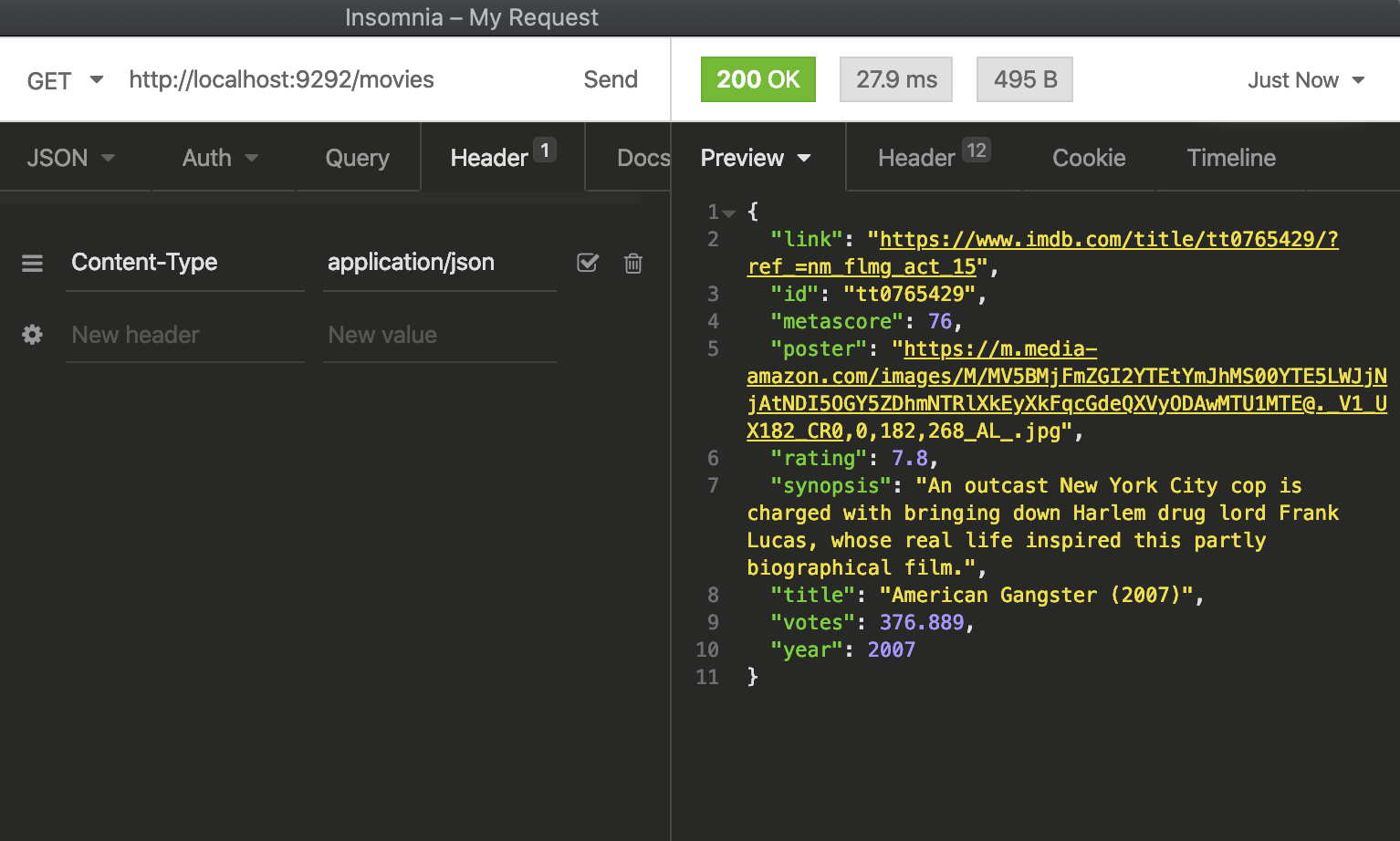Toggle the Content-Type header enabled checkbox
The image size is (1400, 841).
click(588, 263)
